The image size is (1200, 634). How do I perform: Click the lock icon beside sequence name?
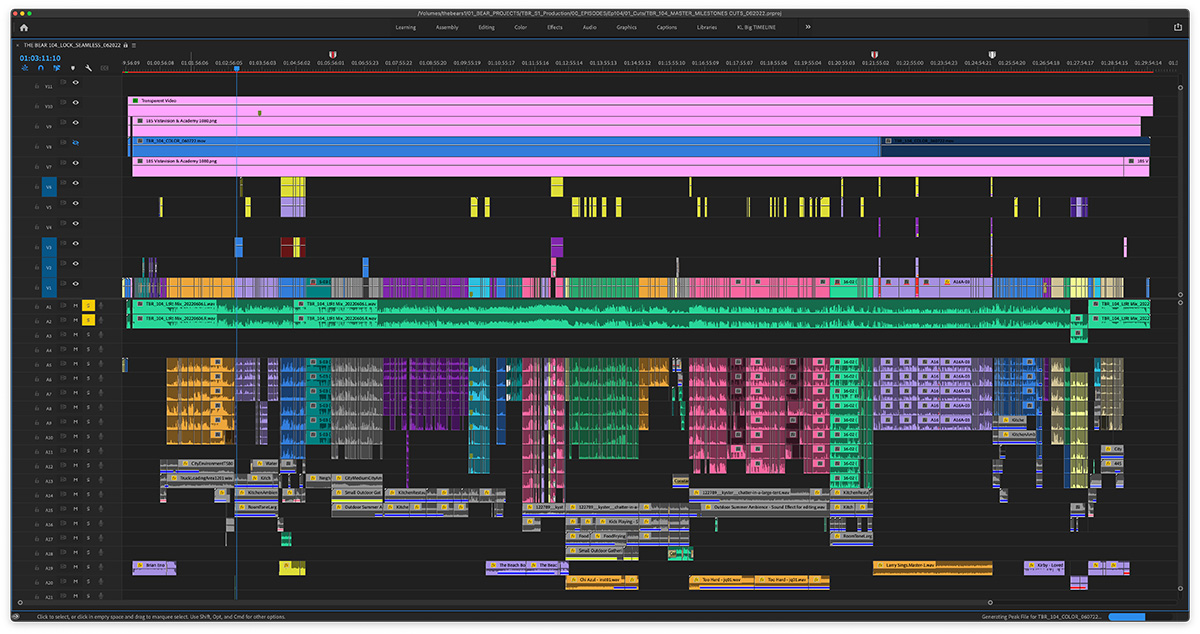125,46
